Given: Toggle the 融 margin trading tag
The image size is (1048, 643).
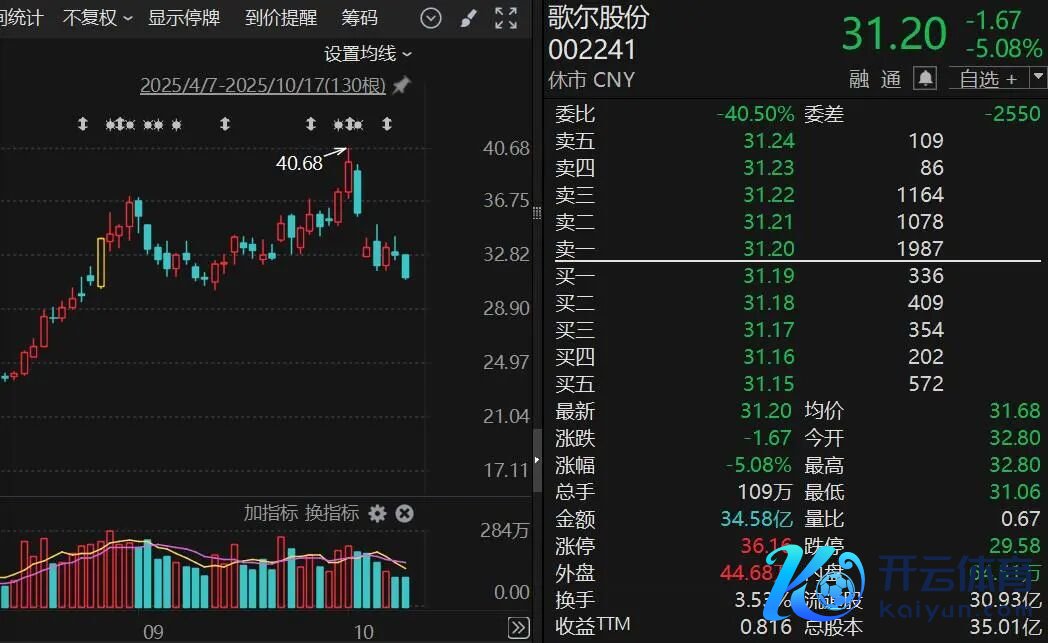Looking at the screenshot, I should point(859,79).
